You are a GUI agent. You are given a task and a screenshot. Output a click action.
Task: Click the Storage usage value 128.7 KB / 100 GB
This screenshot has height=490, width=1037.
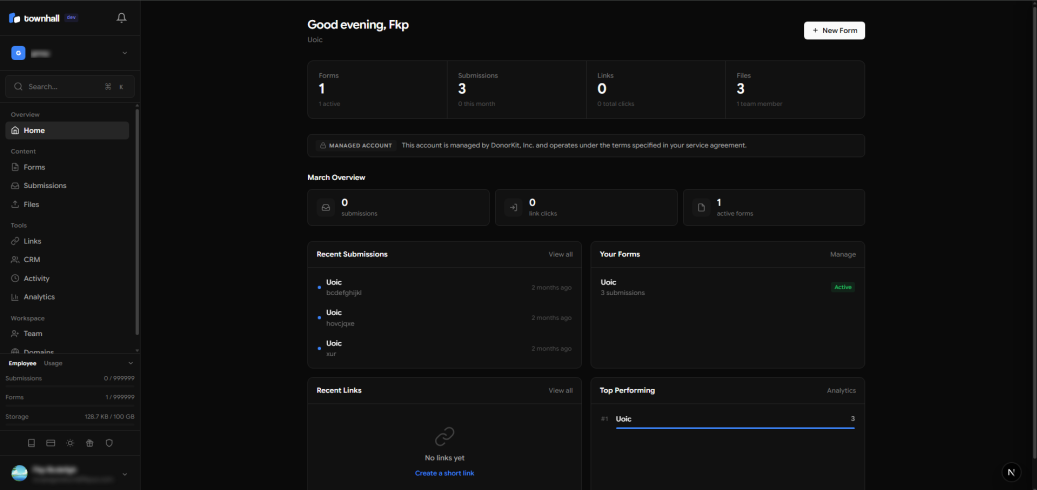click(110, 417)
